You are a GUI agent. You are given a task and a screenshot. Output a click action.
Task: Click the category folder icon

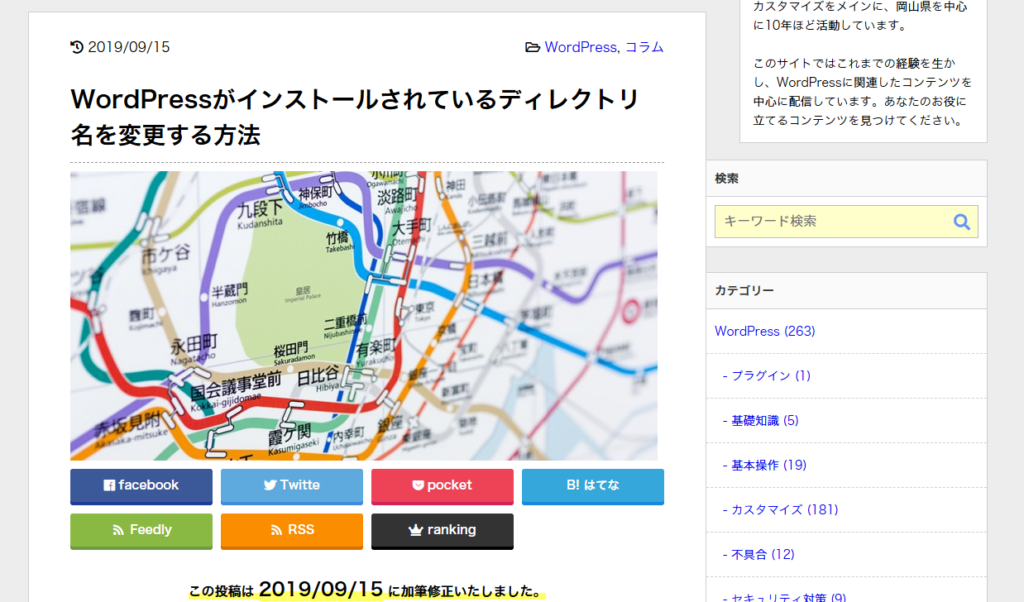tap(533, 47)
